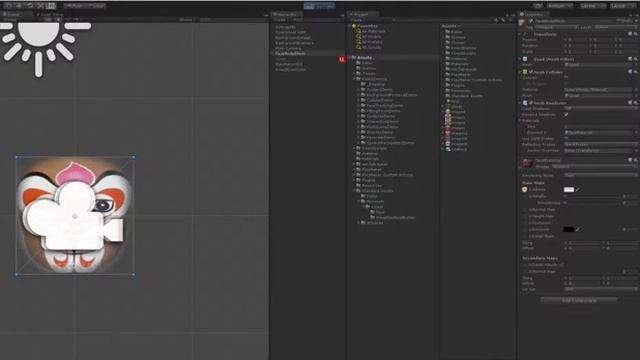This screenshot has height=360, width=640.
Task: Select the white camera gizmo in Scene view
Action: [x=74, y=216]
